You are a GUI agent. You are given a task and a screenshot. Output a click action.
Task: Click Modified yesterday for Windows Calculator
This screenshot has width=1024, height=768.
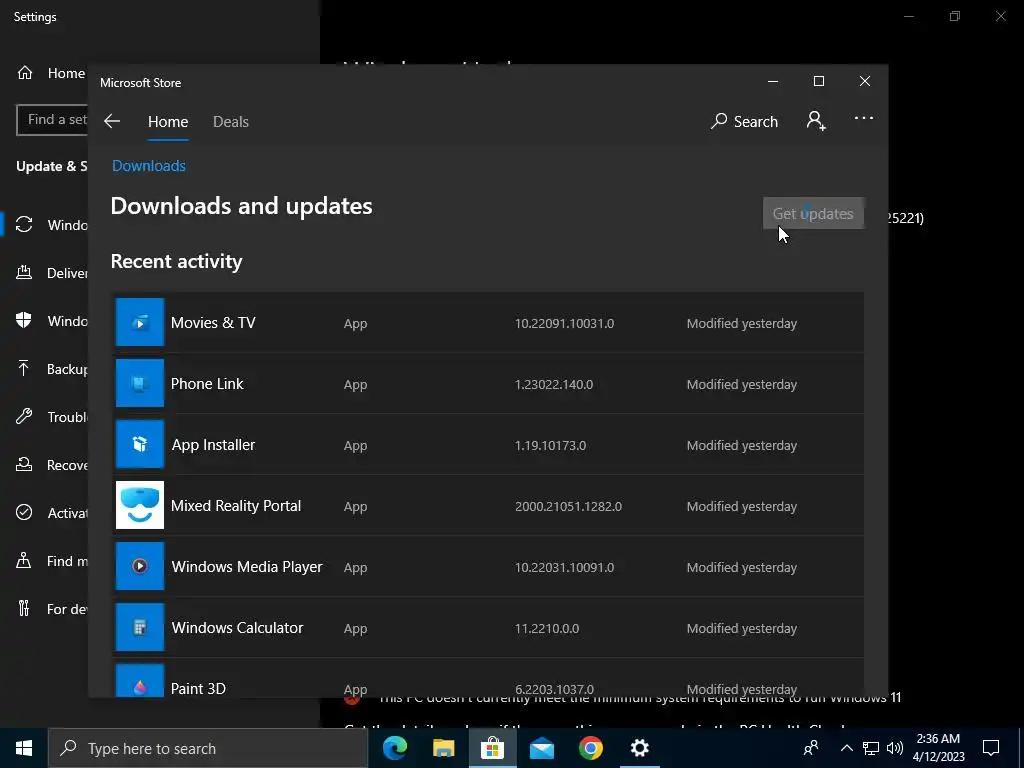pyautogui.click(x=742, y=628)
